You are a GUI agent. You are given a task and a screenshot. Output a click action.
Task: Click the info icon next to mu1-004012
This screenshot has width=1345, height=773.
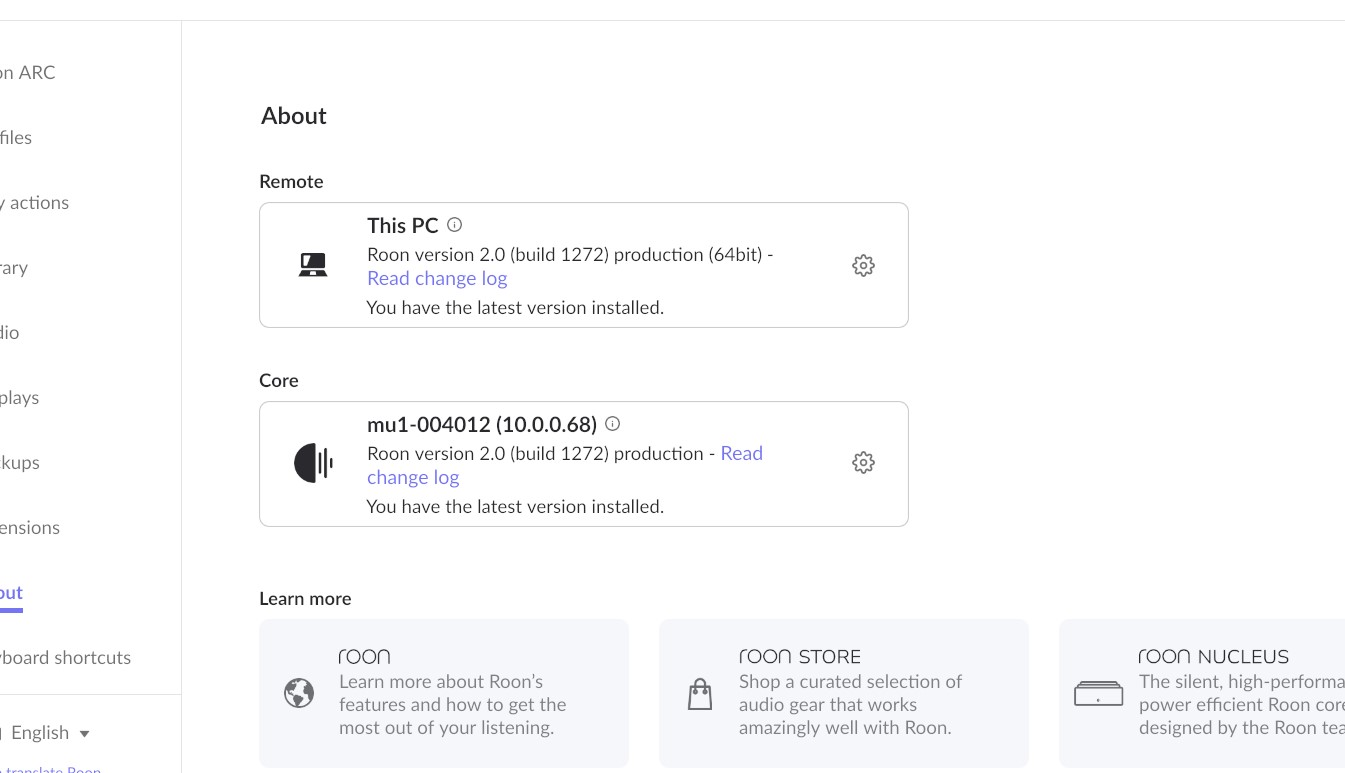tap(613, 424)
